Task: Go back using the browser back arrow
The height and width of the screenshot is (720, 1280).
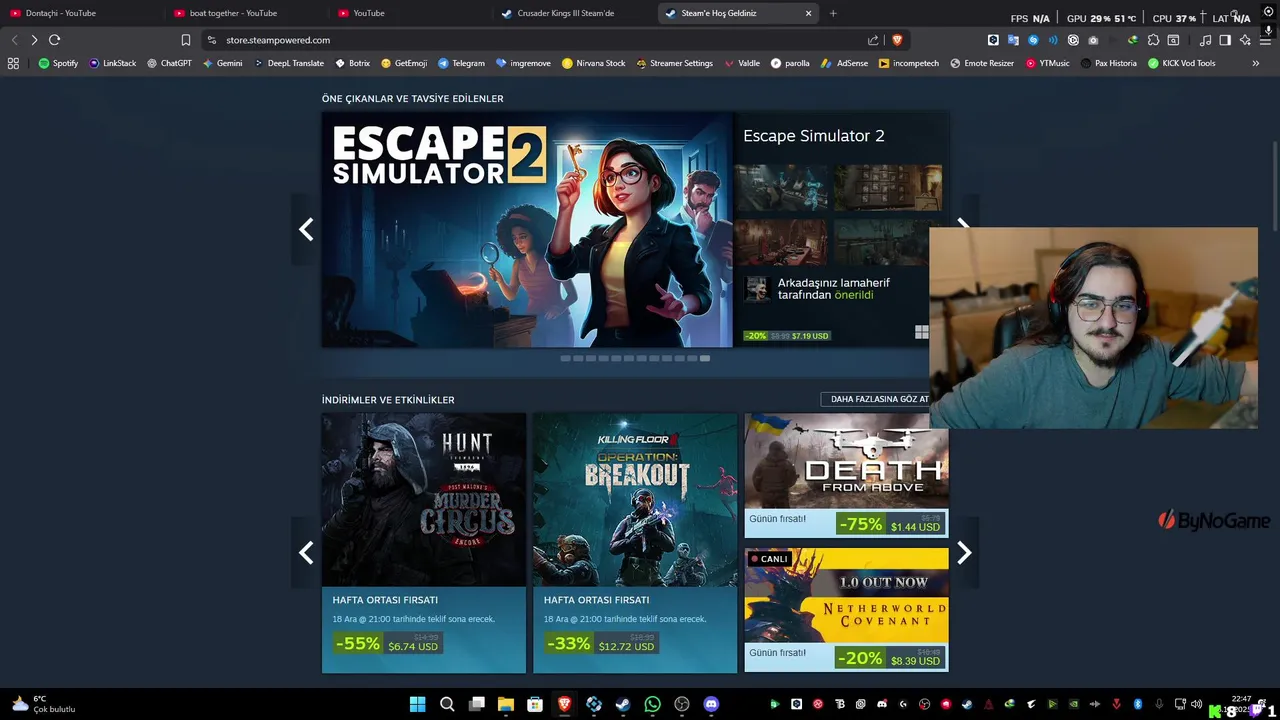Action: [x=14, y=40]
